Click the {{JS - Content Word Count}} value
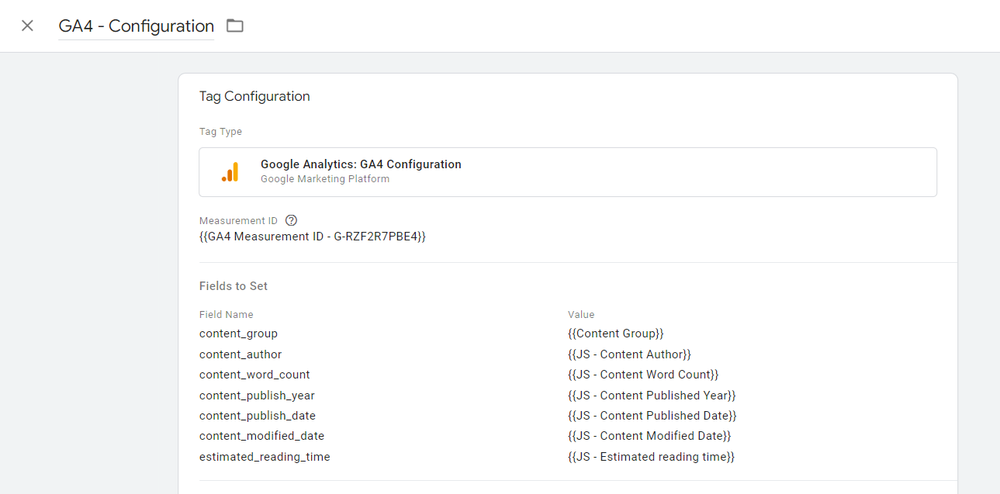This screenshot has height=494, width=1000. point(643,375)
